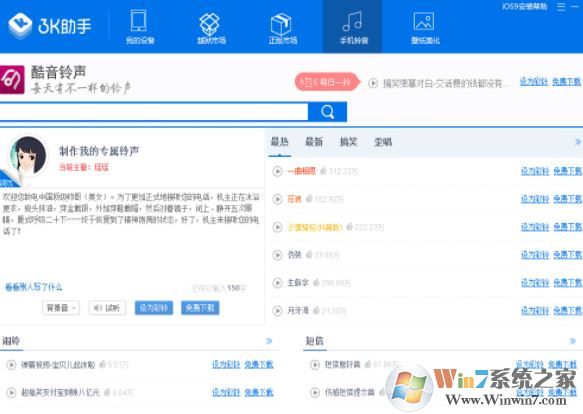Click the thumbs-up icon beside 一曲相思
583x414 pixels.
(x=323, y=171)
